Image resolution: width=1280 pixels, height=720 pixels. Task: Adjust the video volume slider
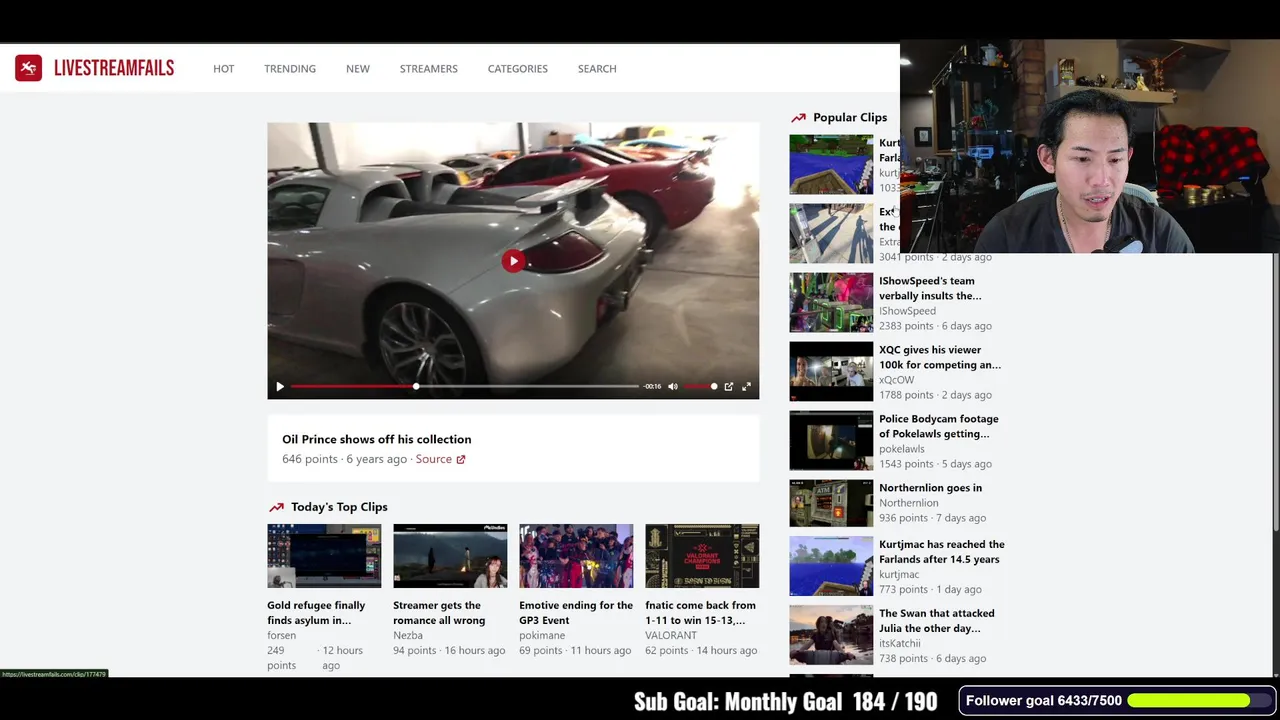tap(700, 386)
